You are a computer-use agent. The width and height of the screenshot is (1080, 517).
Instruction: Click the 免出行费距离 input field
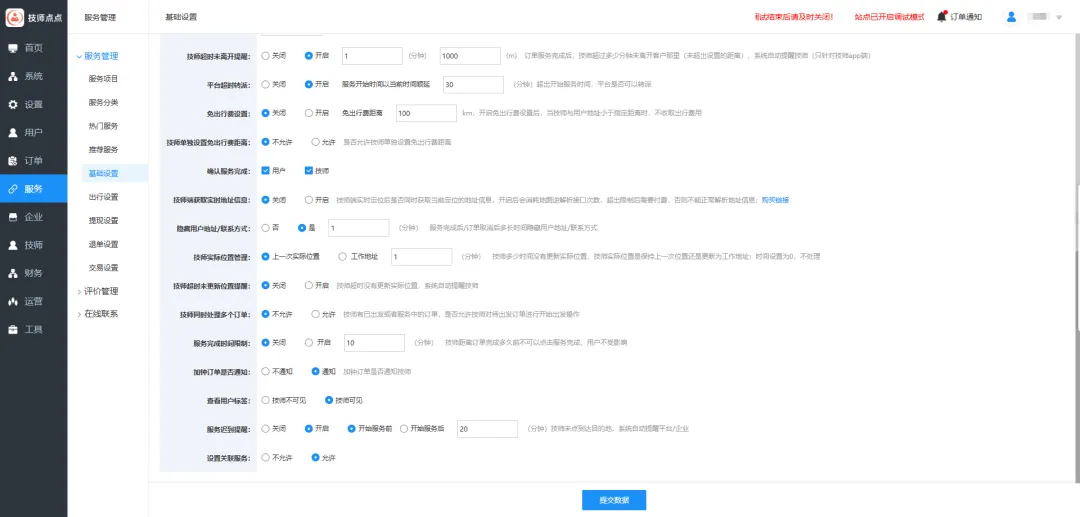click(x=425, y=114)
